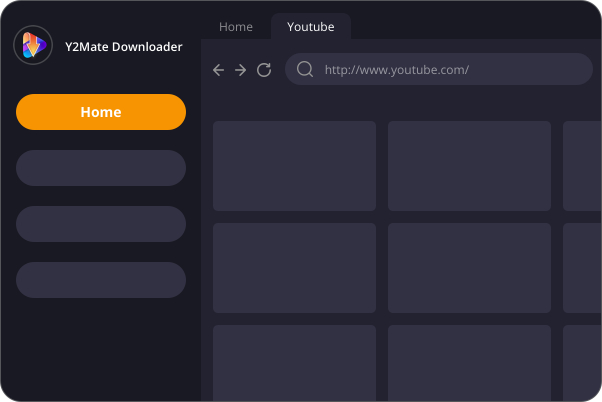This screenshot has height=402, width=602.
Task: Click the magnifier icon in the address bar
Action: (x=305, y=70)
